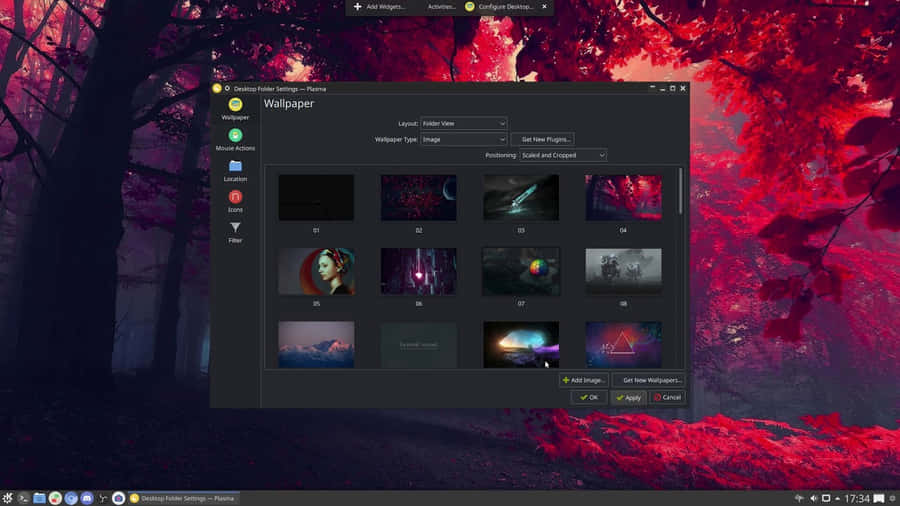This screenshot has height=506, width=900.
Task: Open the Icons settings section
Action: 235,201
